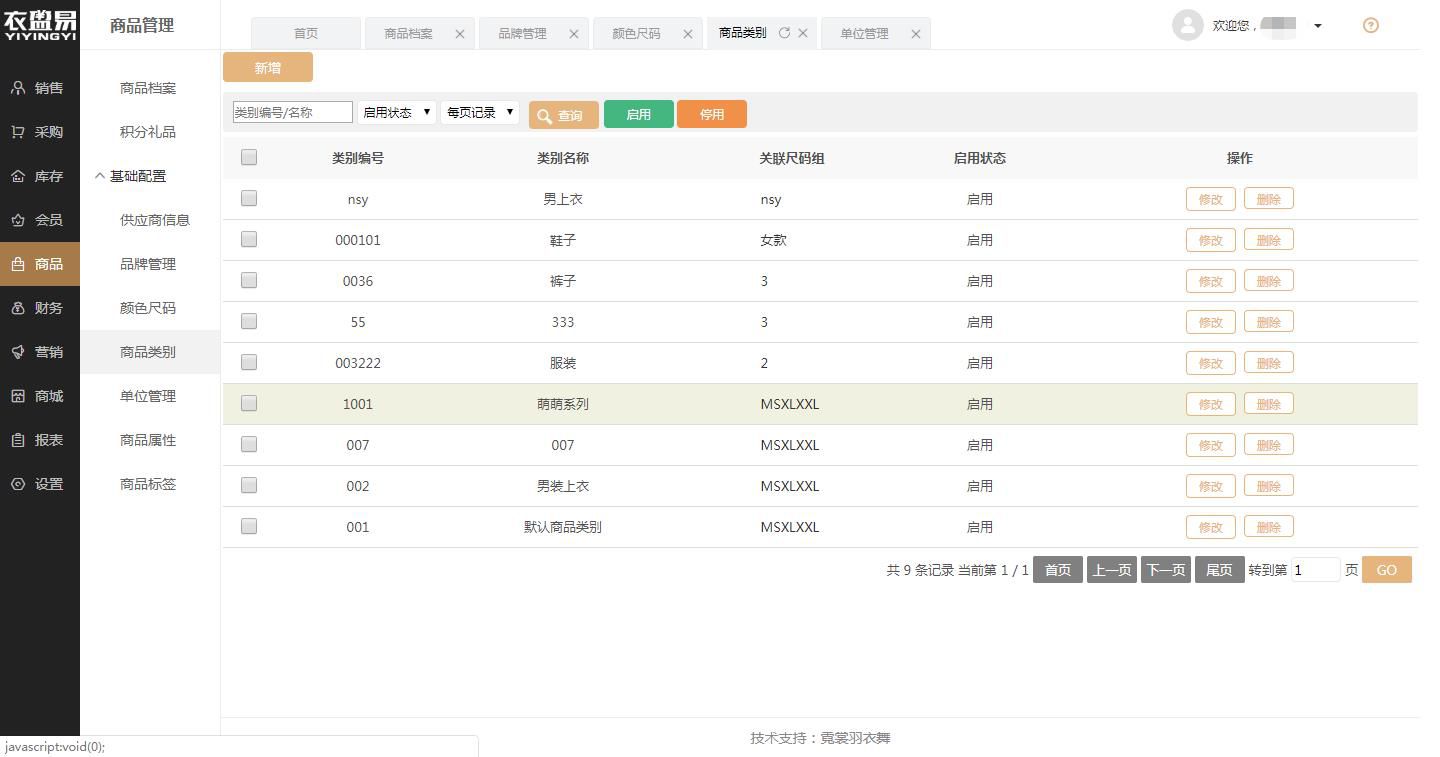Image resolution: width=1440 pixels, height=757 pixels.
Task: Click the 新增 button
Action: [x=267, y=67]
